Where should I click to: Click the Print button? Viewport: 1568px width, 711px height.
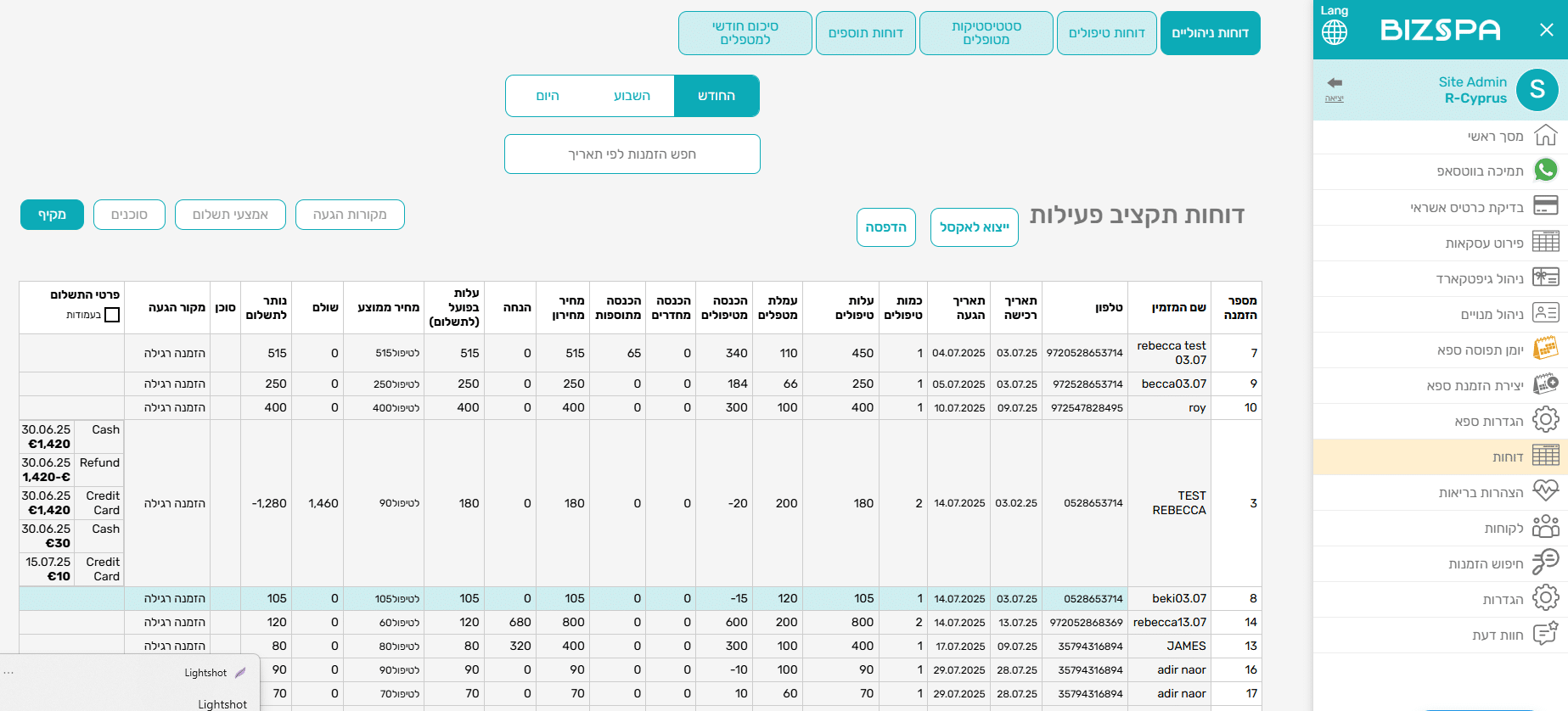click(x=885, y=227)
